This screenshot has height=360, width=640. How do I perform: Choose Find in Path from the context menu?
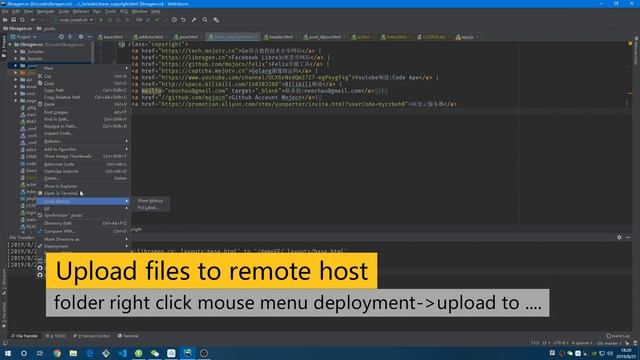coord(83,119)
